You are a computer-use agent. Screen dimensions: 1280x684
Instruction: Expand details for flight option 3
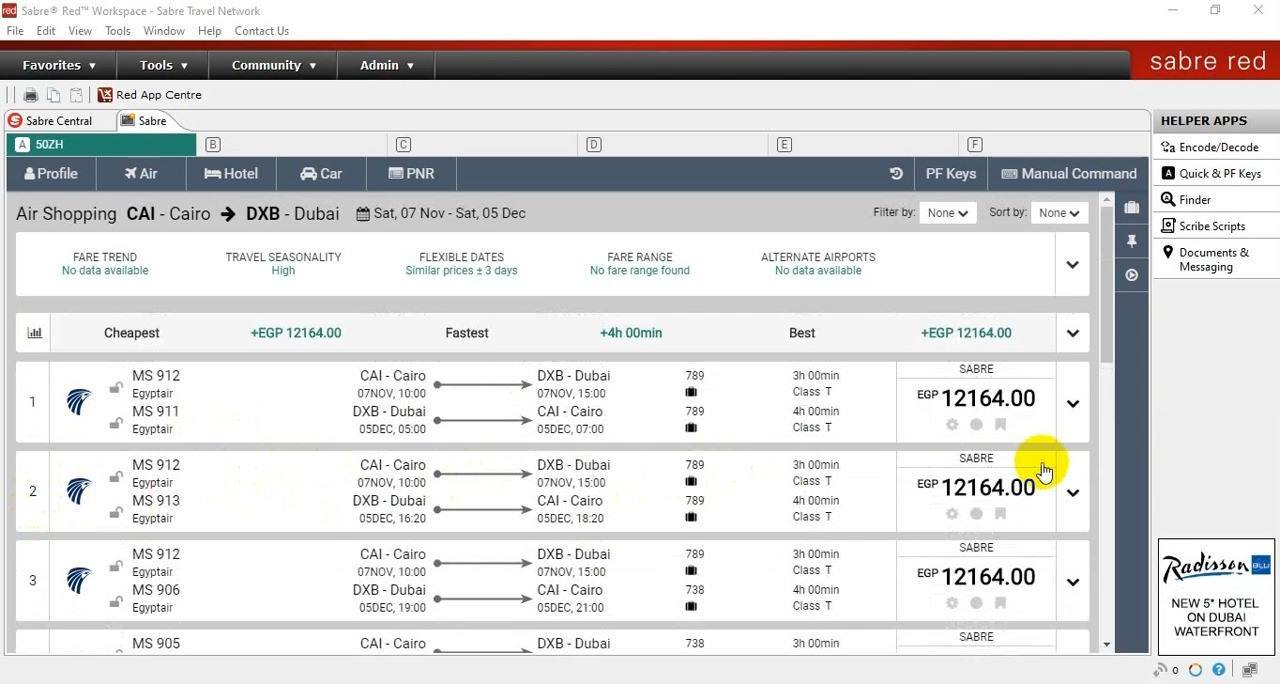1073,582
